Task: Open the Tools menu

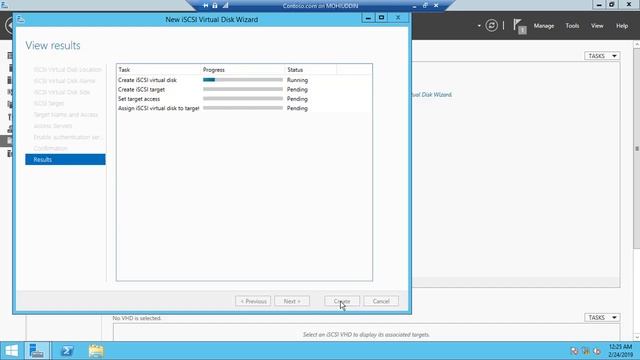Action: click(572, 26)
